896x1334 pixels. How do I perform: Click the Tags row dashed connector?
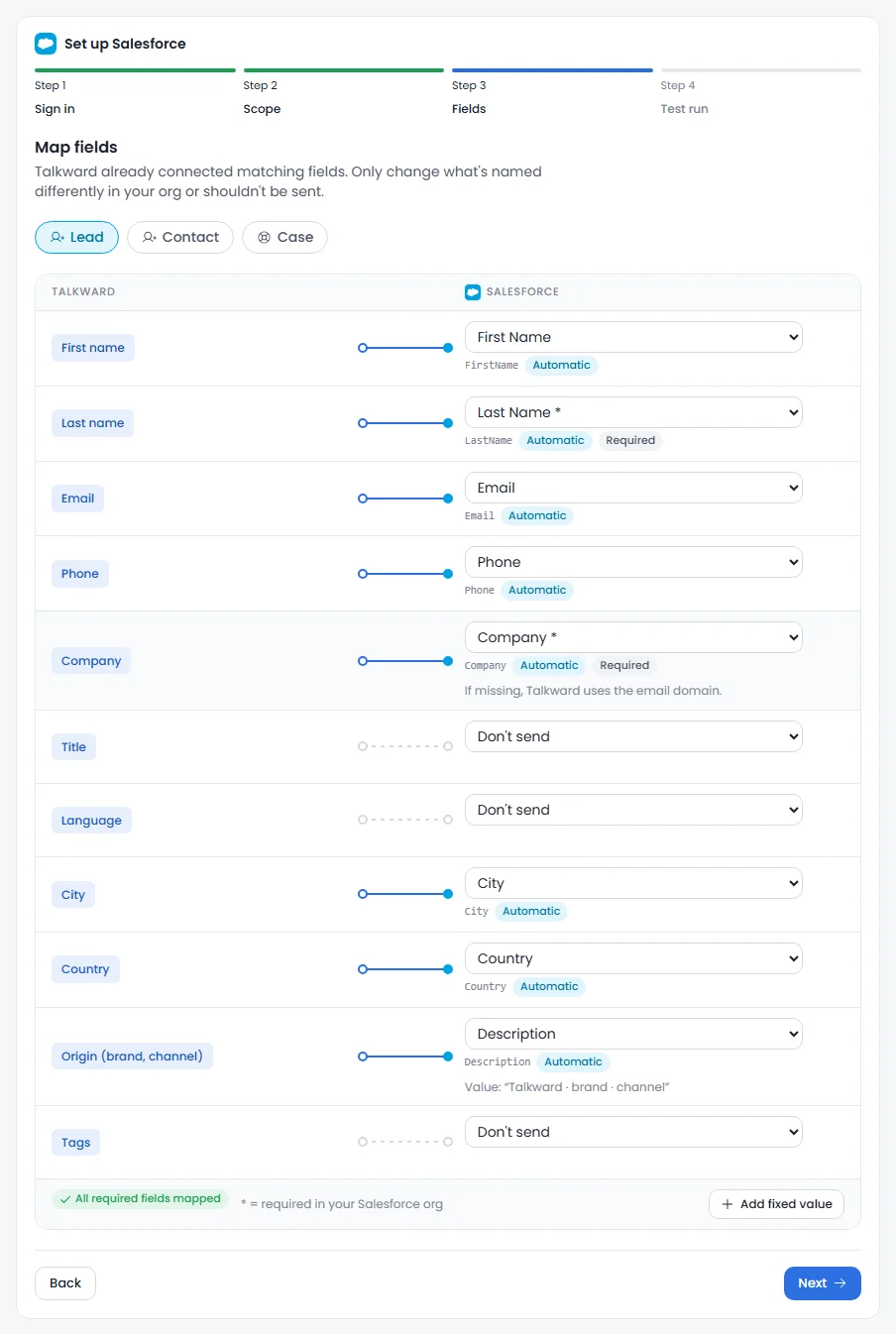[x=405, y=1142]
